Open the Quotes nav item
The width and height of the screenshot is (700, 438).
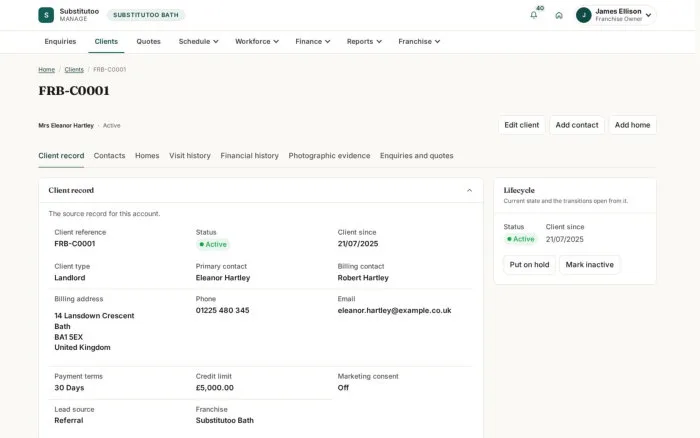click(148, 42)
